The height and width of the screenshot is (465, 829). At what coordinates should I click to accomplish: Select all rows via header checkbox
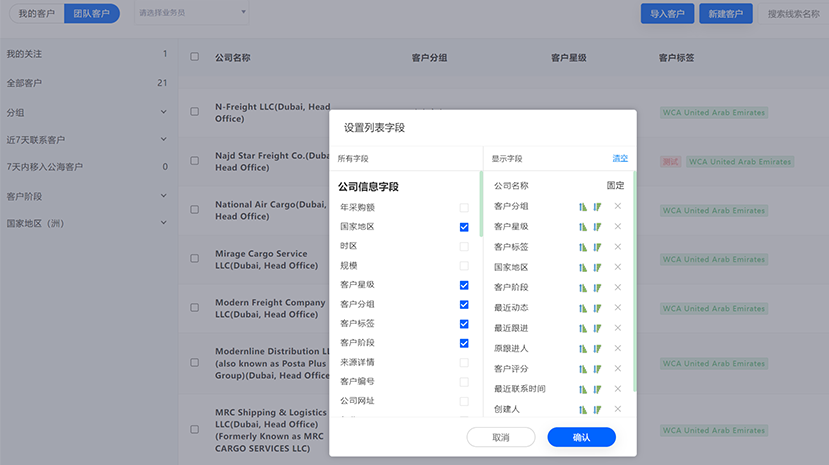click(195, 57)
